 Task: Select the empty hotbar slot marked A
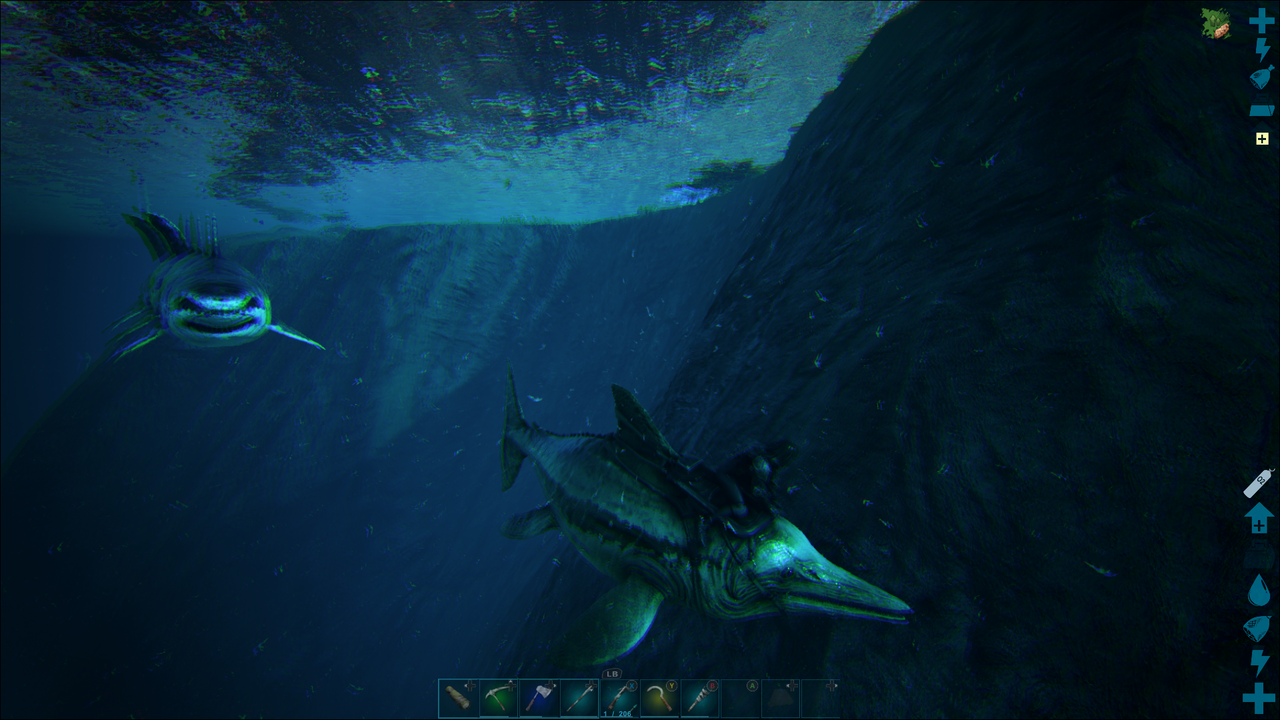[741, 699]
